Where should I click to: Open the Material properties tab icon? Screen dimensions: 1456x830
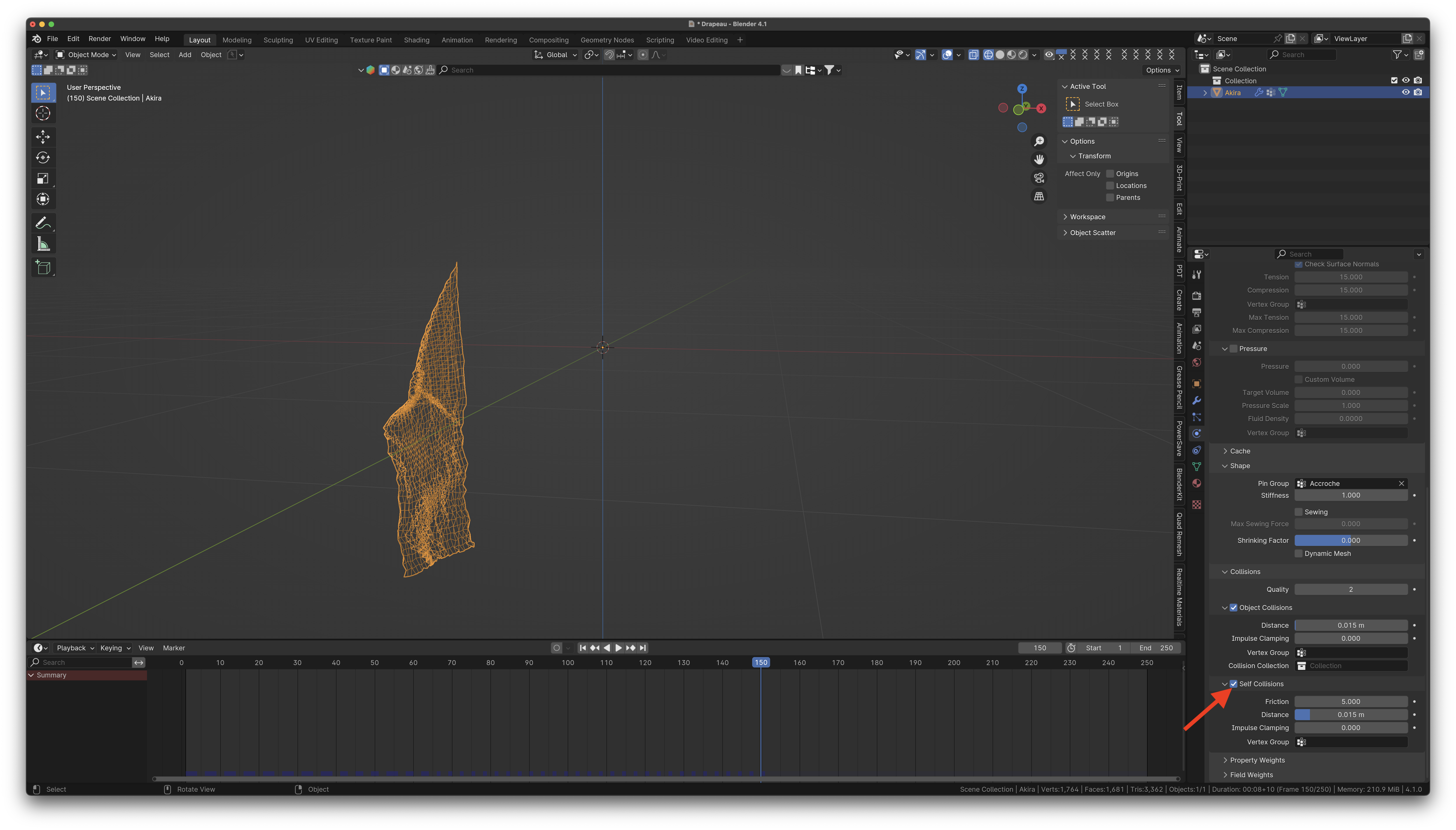pyautogui.click(x=1197, y=483)
